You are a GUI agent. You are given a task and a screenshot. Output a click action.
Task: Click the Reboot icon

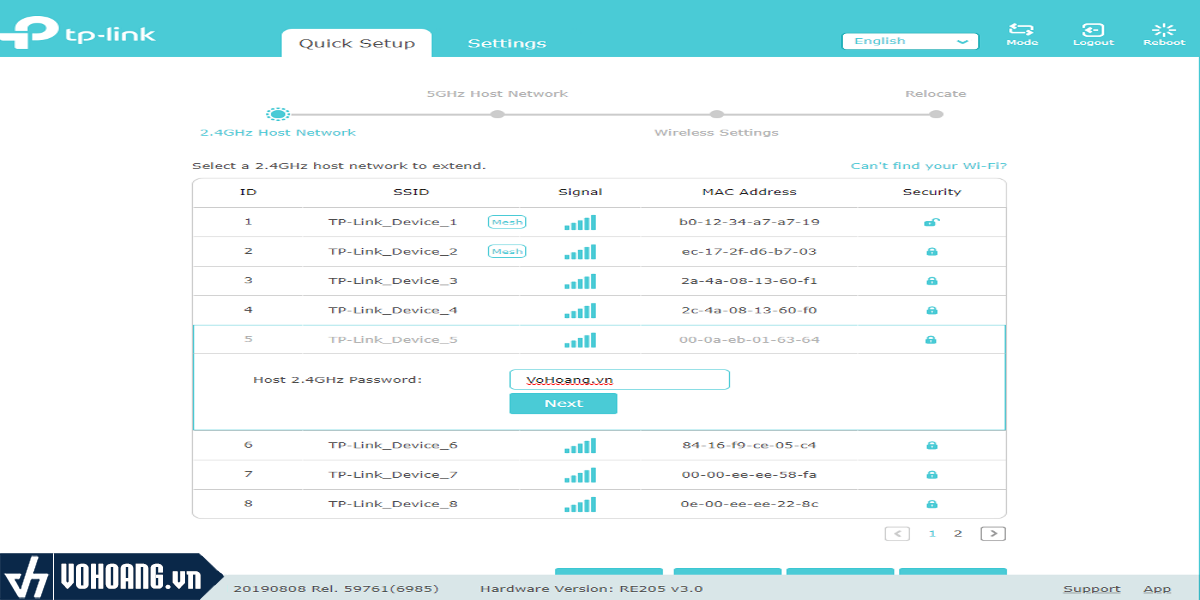1164,30
